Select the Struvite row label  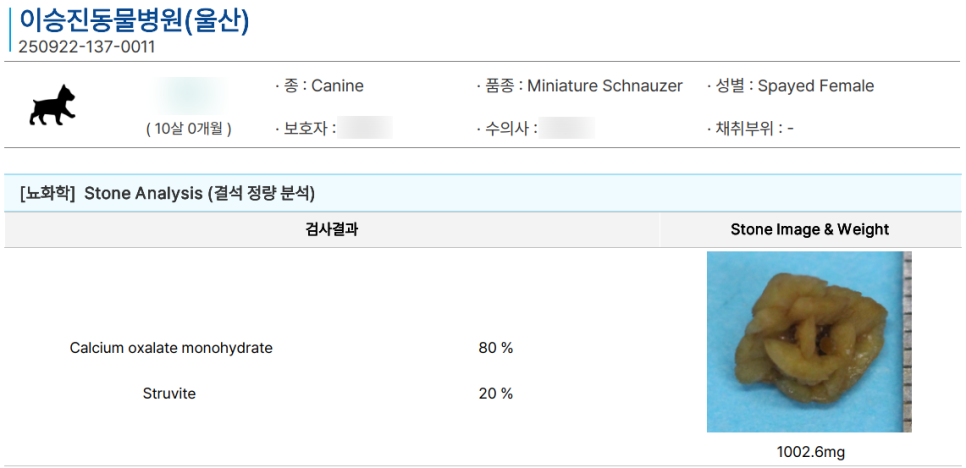[x=169, y=394]
